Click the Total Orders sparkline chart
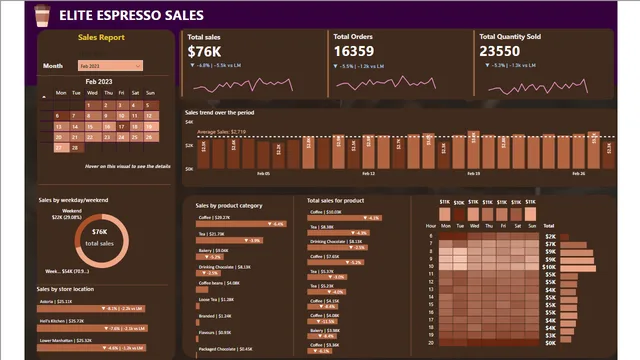 (x=386, y=83)
